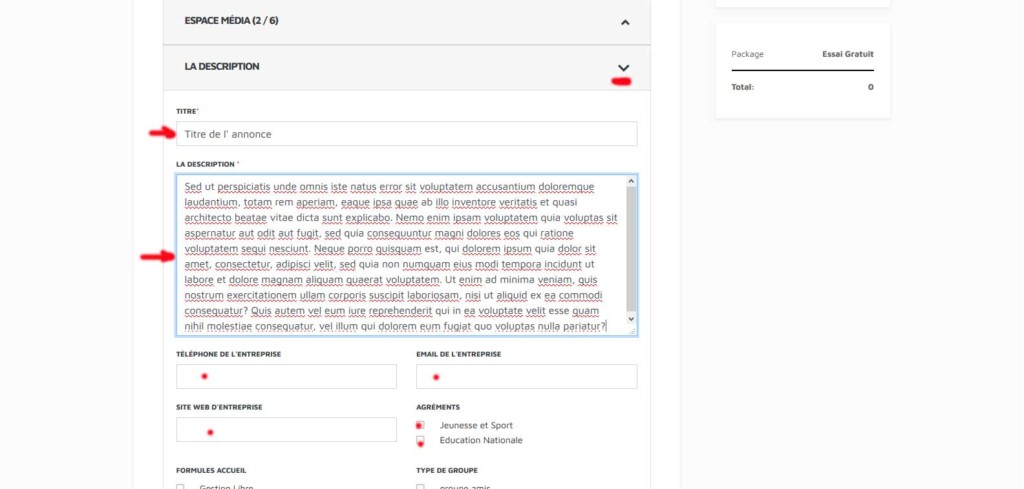Check the Jeunesse et Sport checkbox
The width and height of the screenshot is (1024, 489).
[420, 426]
